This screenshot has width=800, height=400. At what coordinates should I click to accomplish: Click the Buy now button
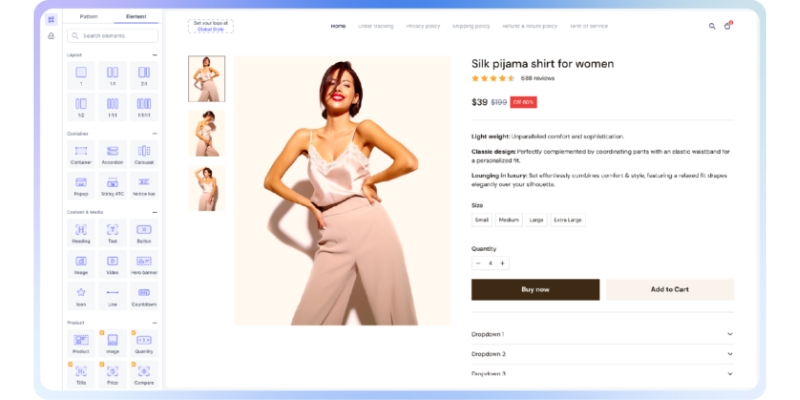coord(535,289)
